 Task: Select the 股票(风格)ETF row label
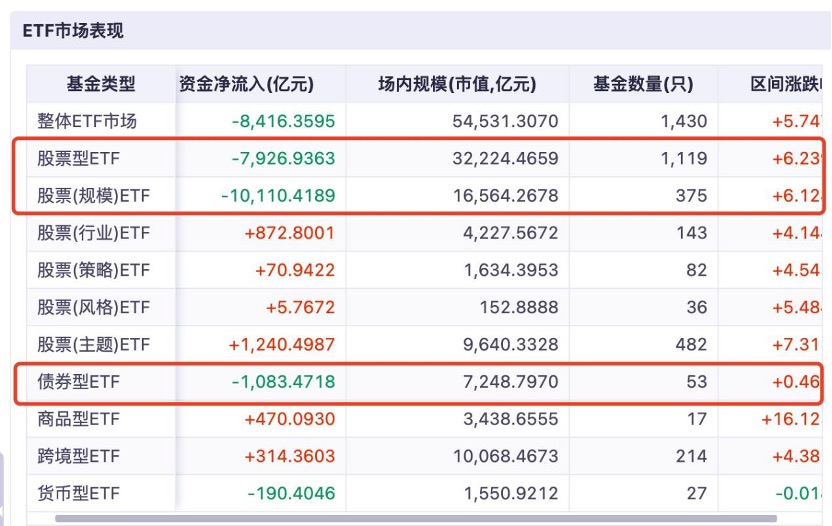pyautogui.click(x=93, y=307)
